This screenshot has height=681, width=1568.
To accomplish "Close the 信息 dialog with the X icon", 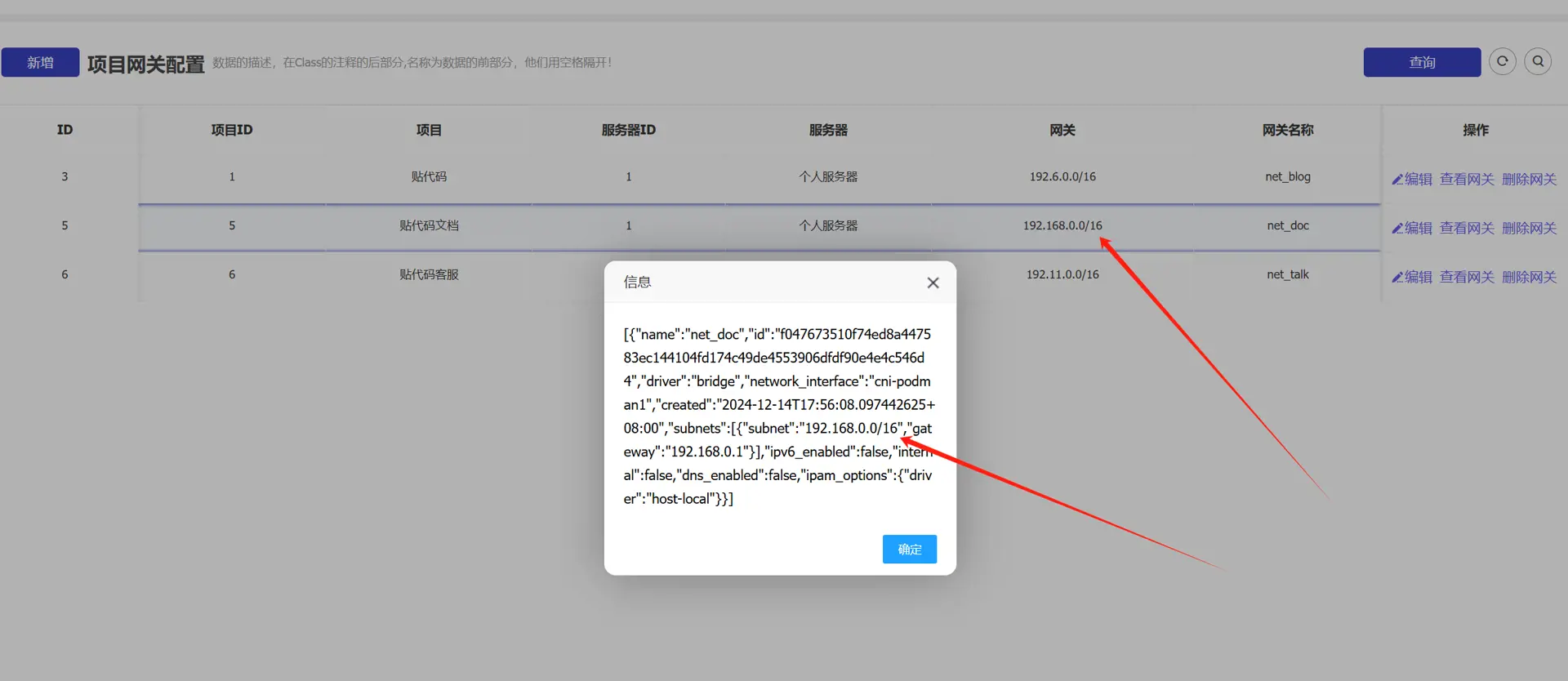I will [933, 283].
